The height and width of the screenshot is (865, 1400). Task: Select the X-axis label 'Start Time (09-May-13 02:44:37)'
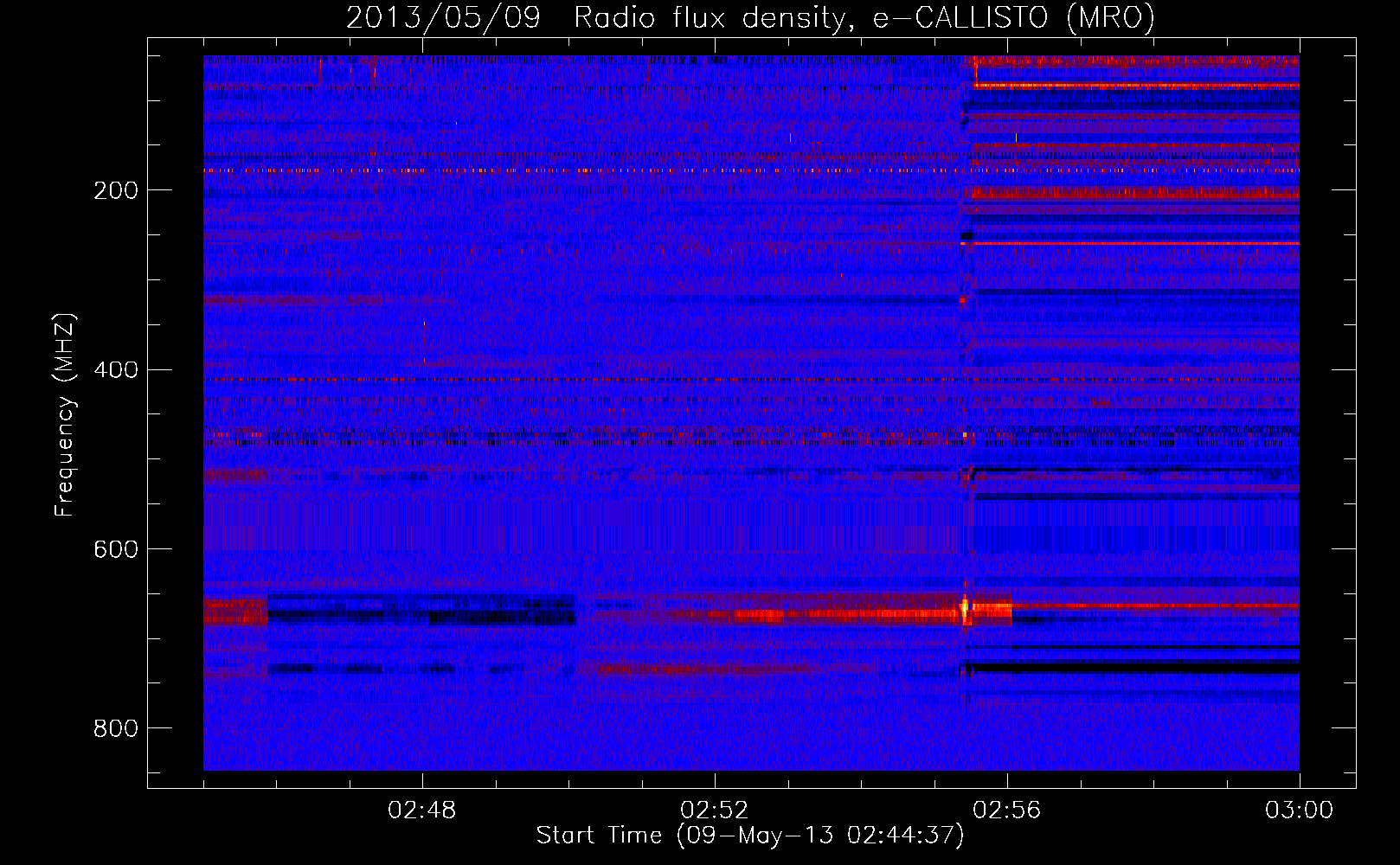pos(749,836)
